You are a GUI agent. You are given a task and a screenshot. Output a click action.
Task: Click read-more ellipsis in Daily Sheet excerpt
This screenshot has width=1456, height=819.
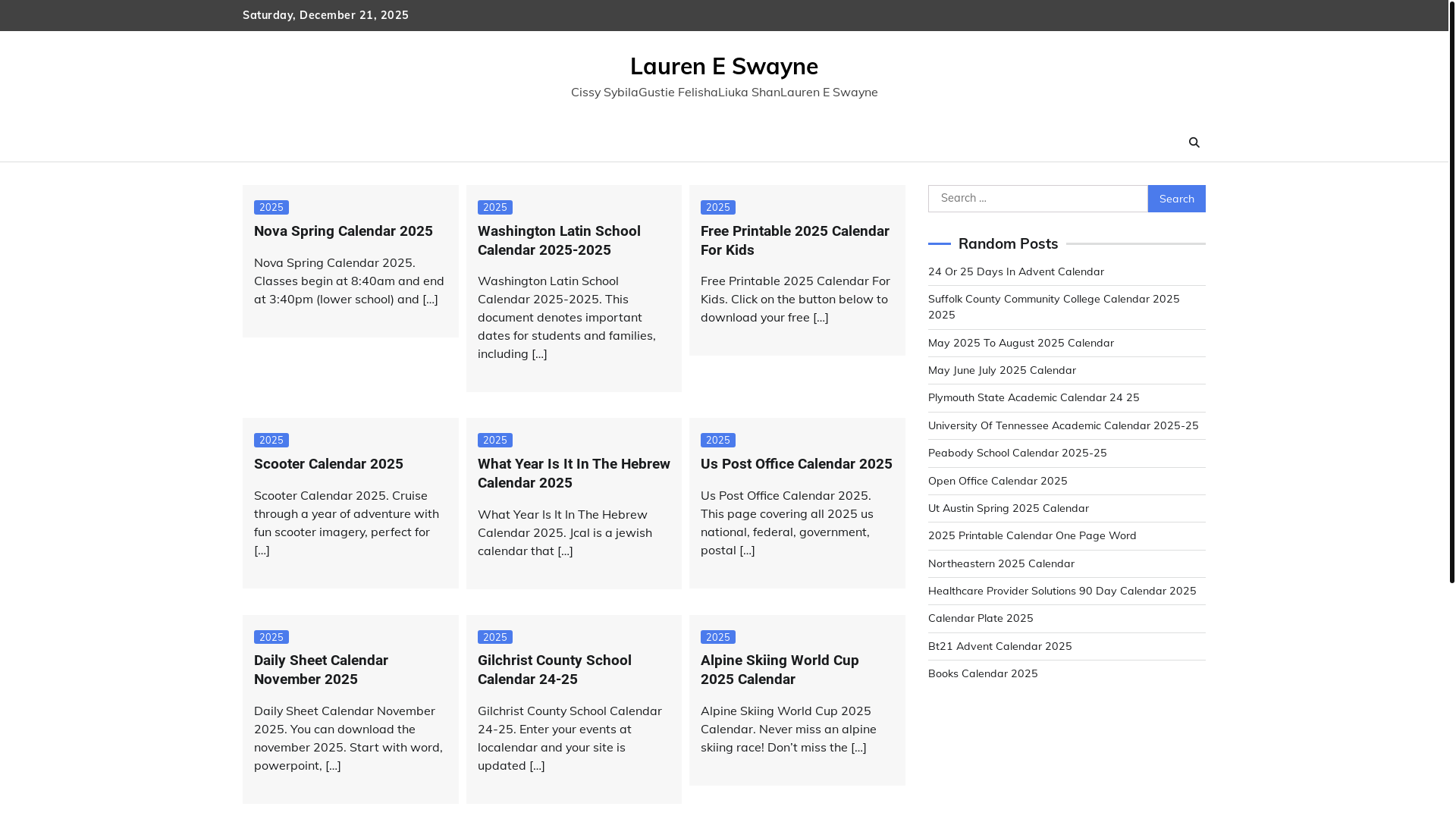click(333, 765)
